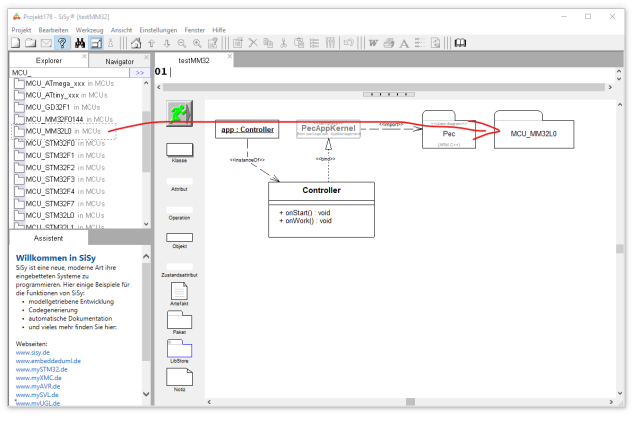Click the delete X toolbar icon
The width and height of the screenshot is (640, 423).
tap(253, 43)
